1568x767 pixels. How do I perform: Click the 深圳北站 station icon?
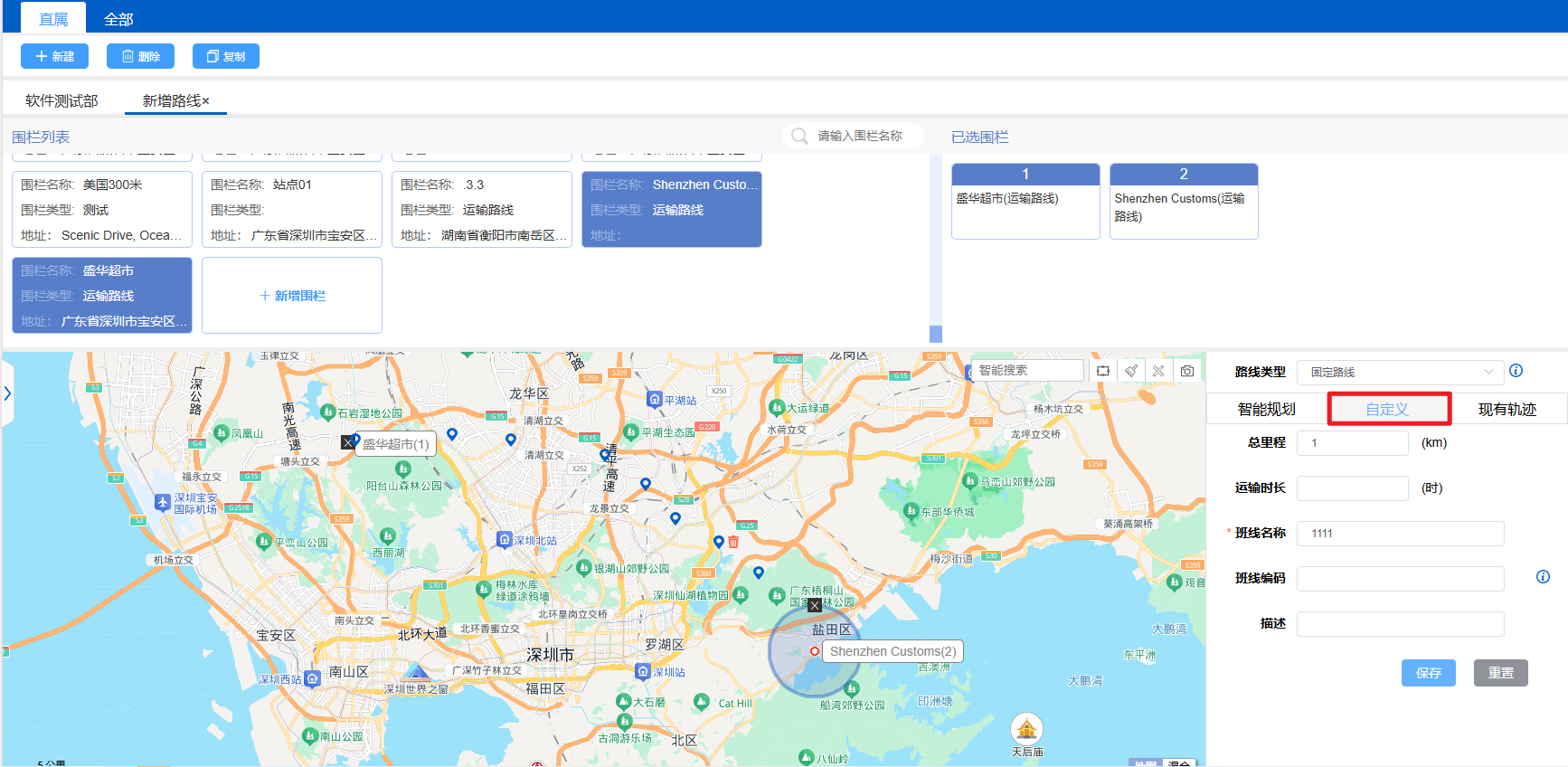[505, 539]
